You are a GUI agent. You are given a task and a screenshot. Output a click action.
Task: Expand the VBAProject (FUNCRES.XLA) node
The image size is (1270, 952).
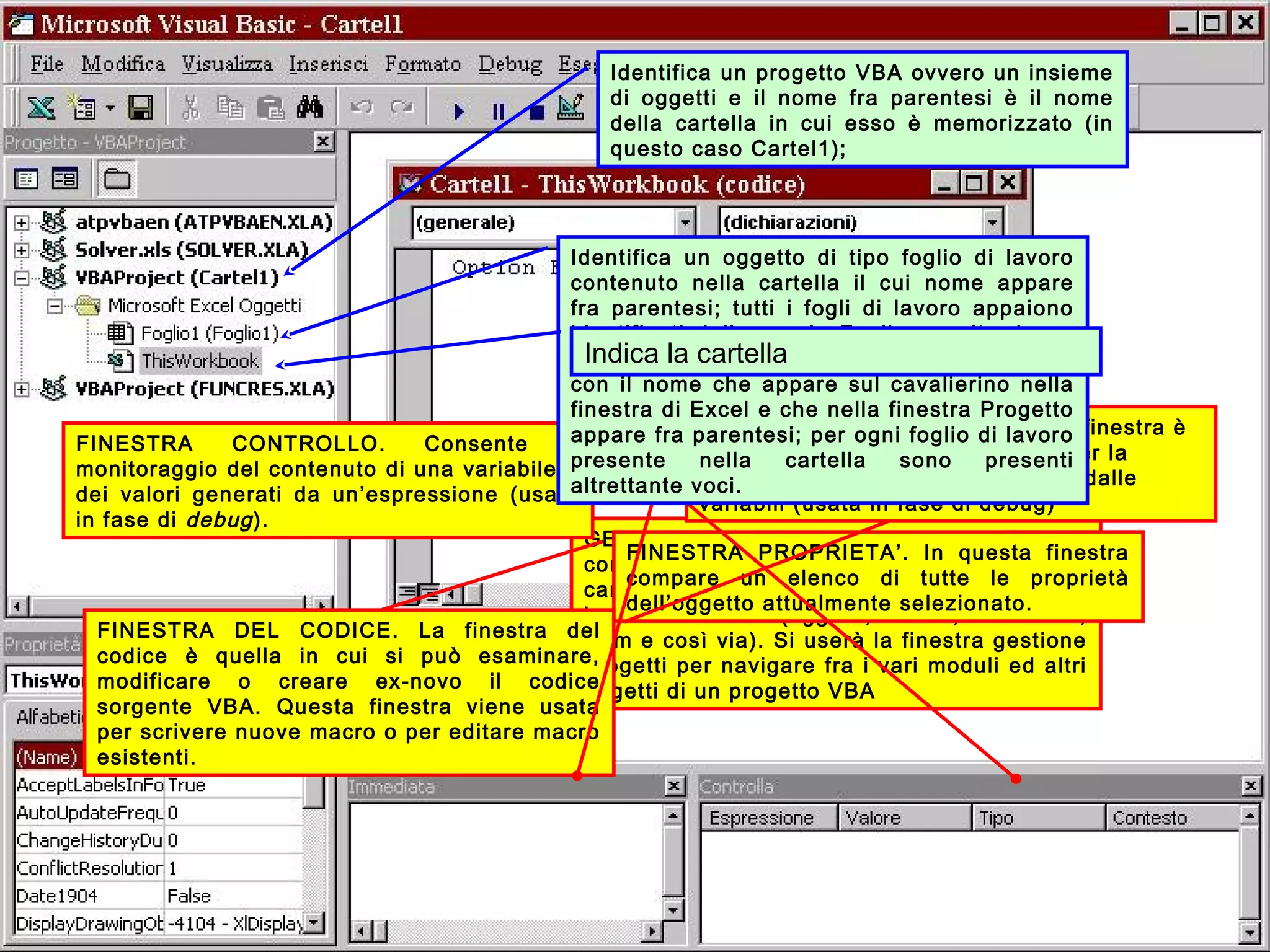pos(22,389)
